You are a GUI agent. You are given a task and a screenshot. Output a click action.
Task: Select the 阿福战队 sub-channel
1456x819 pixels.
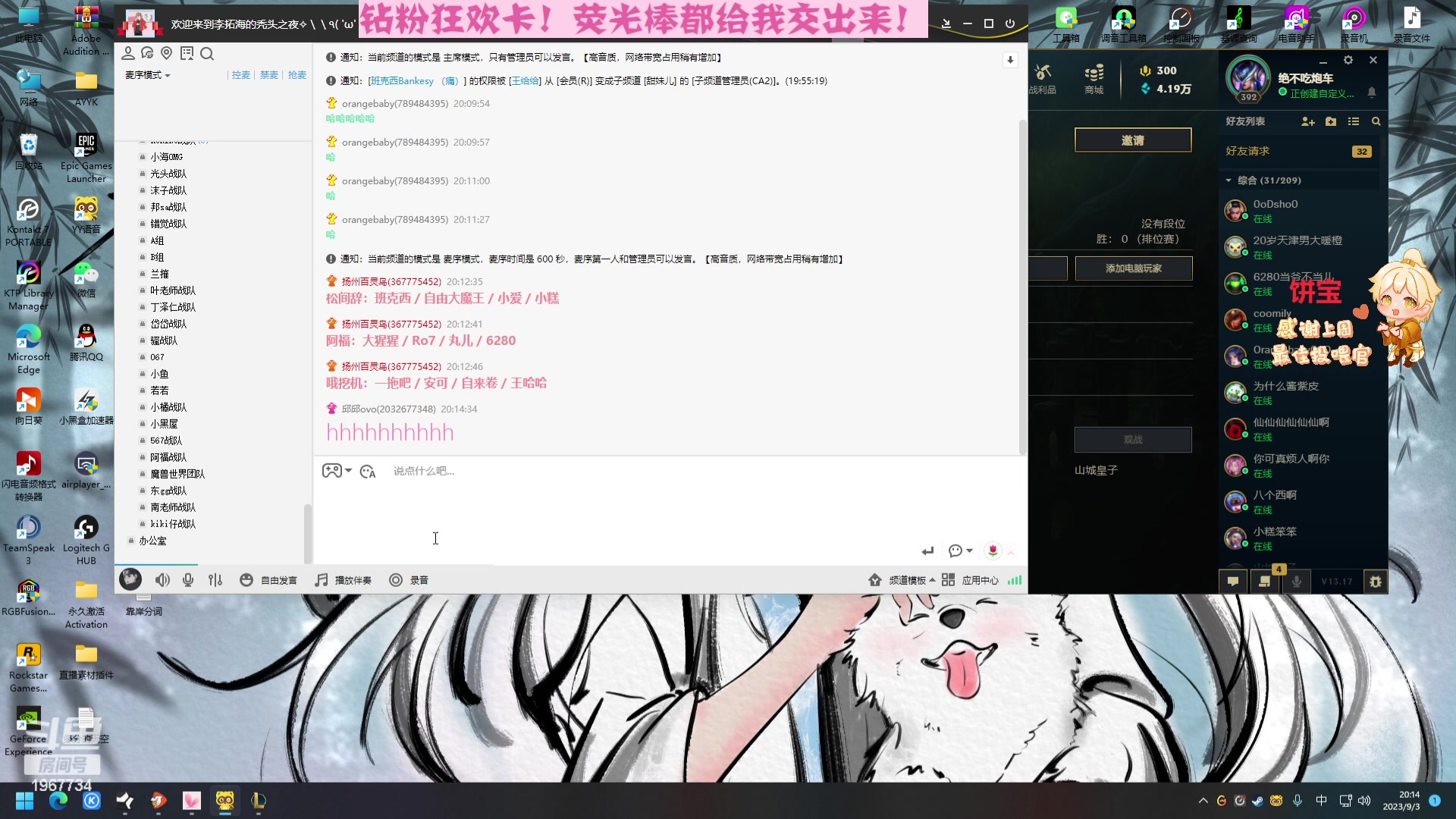tap(168, 457)
